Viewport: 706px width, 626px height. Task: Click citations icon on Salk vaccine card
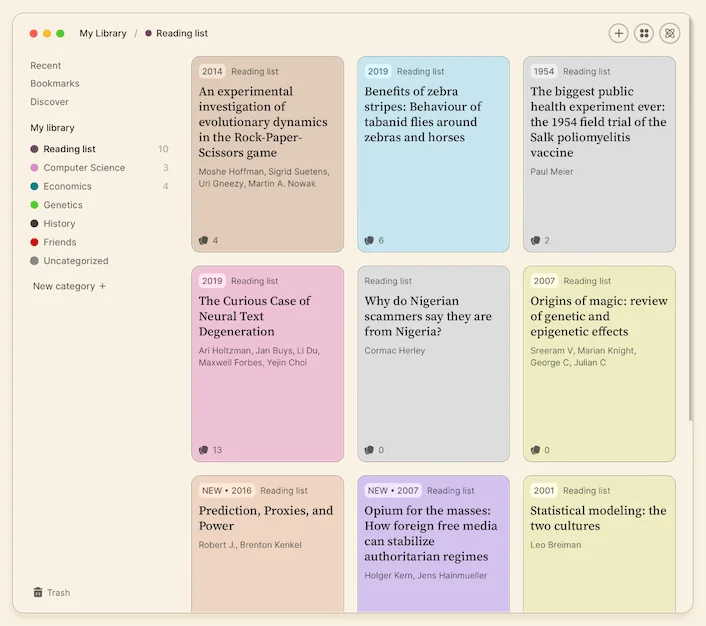[535, 240]
